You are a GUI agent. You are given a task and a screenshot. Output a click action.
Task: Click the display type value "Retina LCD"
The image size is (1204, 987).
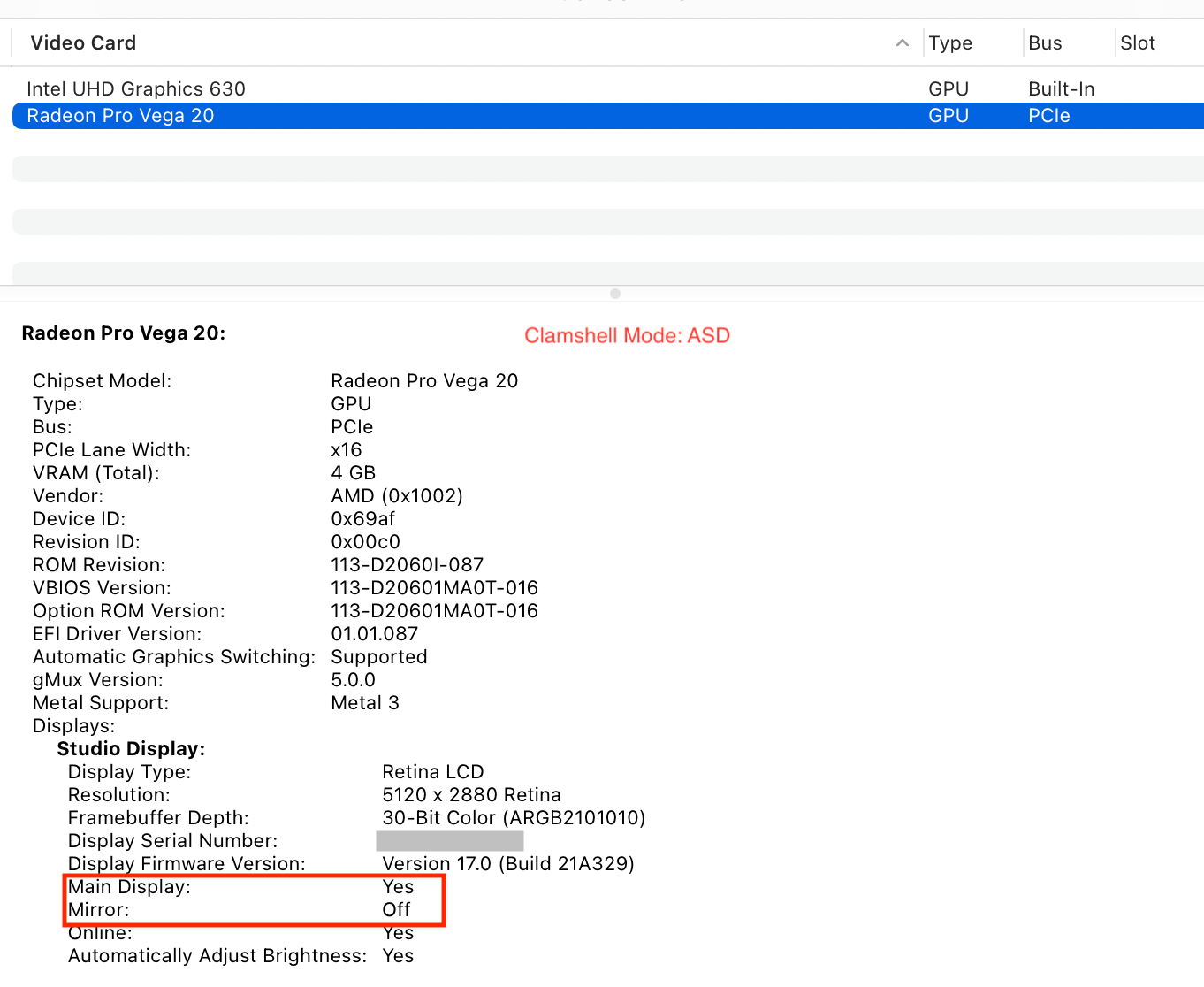(433, 772)
